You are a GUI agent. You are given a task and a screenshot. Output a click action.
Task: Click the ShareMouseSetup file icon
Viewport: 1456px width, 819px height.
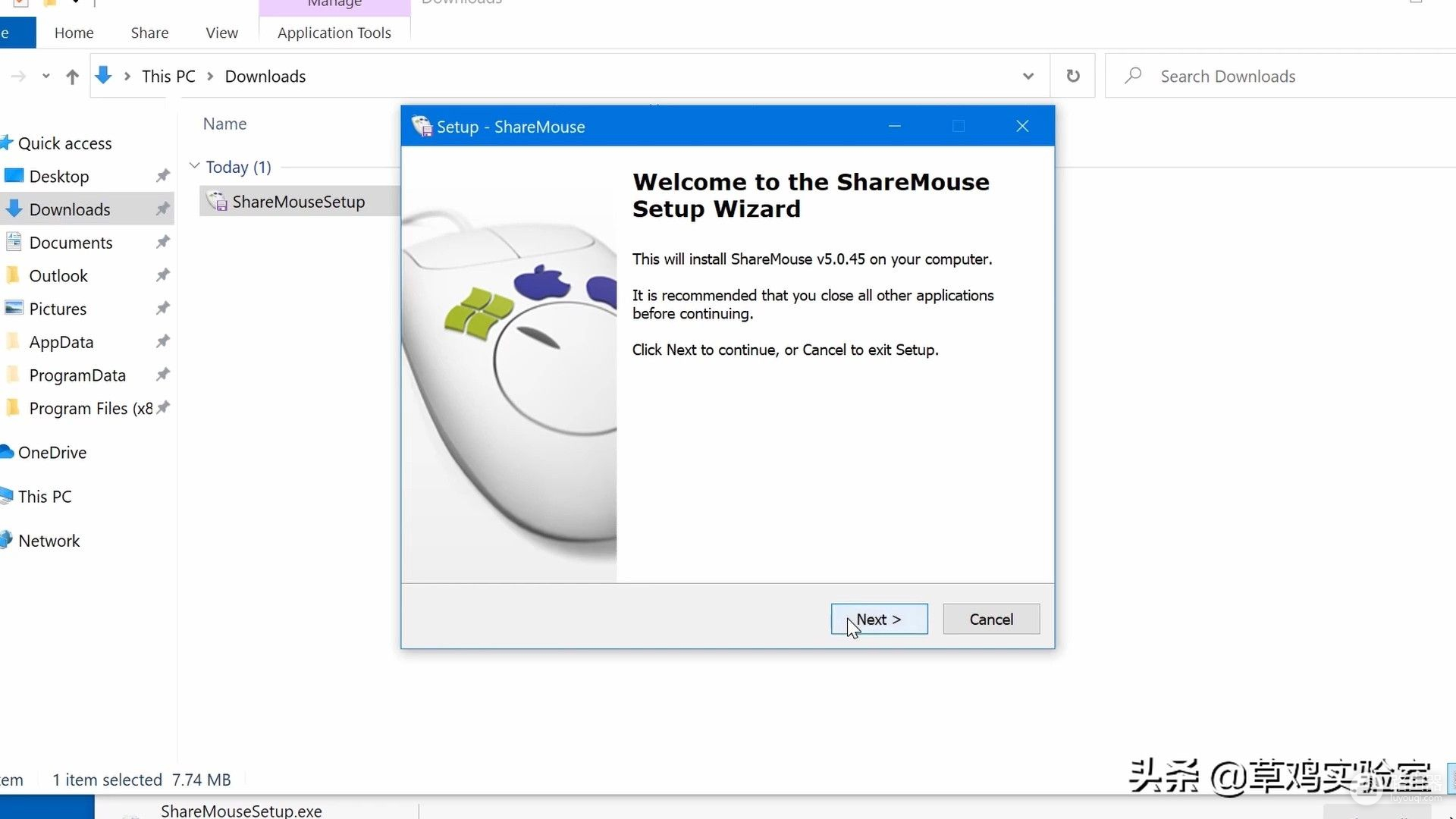[217, 201]
